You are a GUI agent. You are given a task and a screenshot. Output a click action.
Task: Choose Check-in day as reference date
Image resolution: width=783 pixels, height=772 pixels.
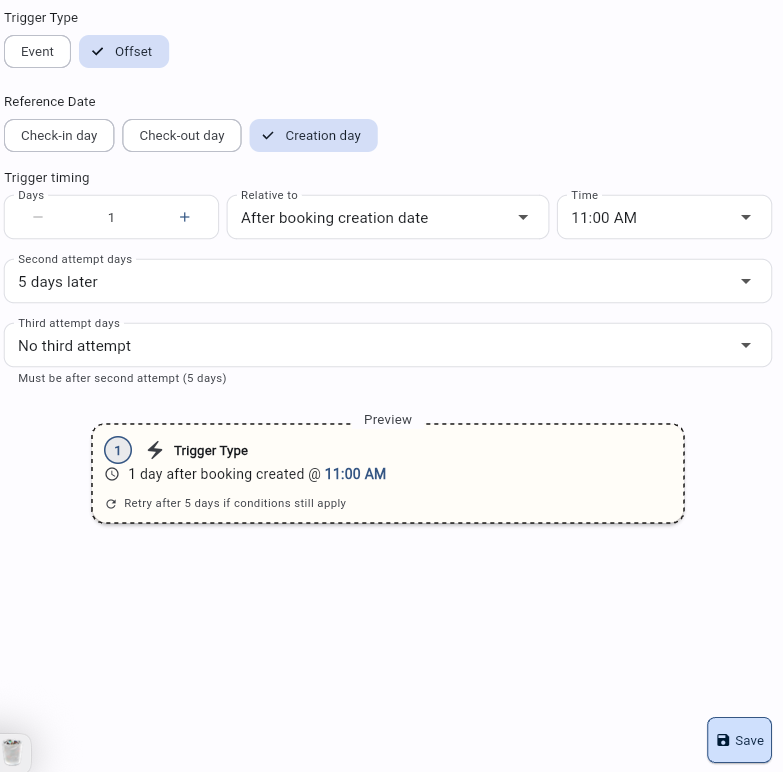click(59, 136)
